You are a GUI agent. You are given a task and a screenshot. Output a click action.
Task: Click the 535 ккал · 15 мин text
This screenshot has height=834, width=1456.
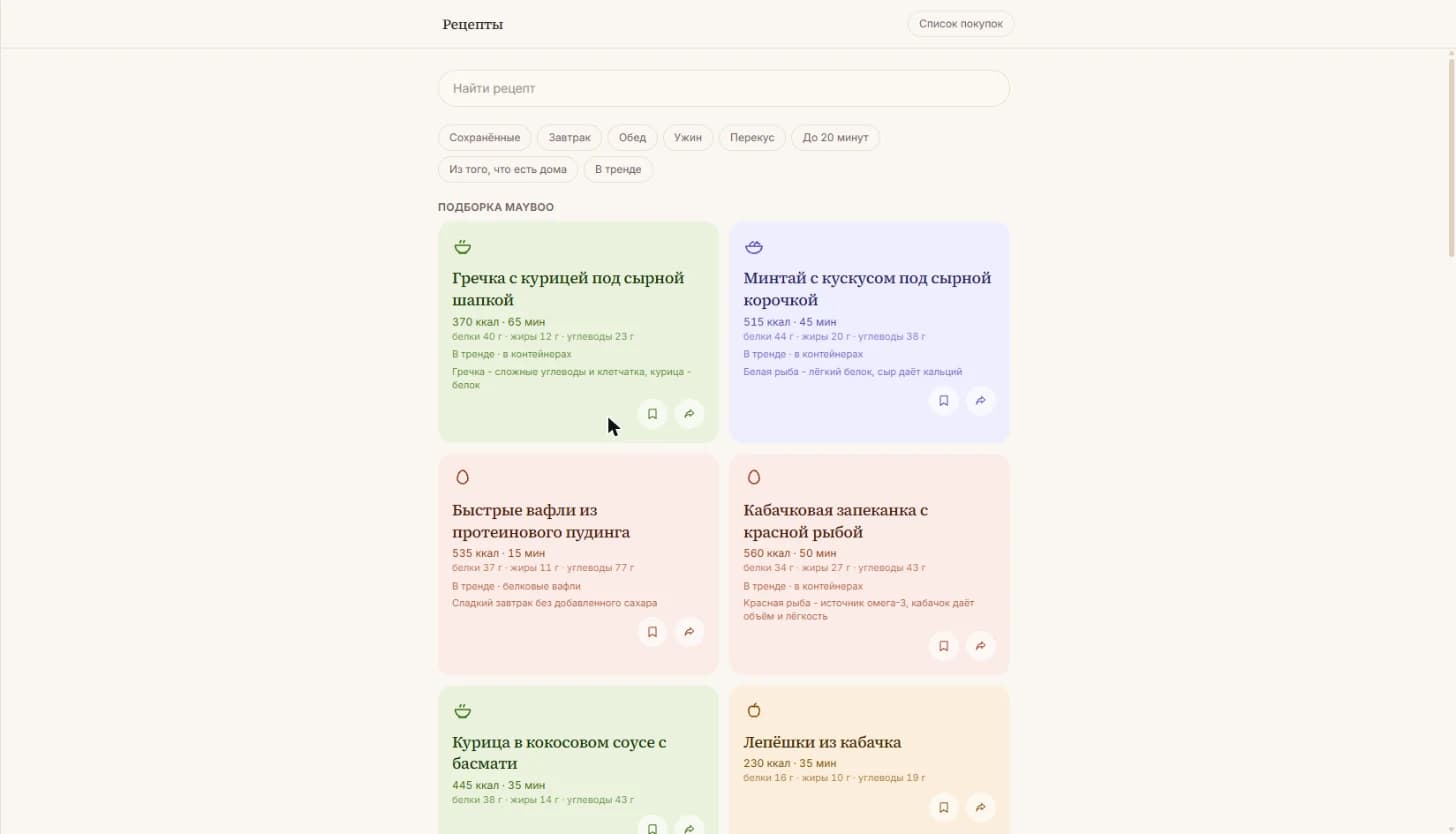[x=498, y=553]
